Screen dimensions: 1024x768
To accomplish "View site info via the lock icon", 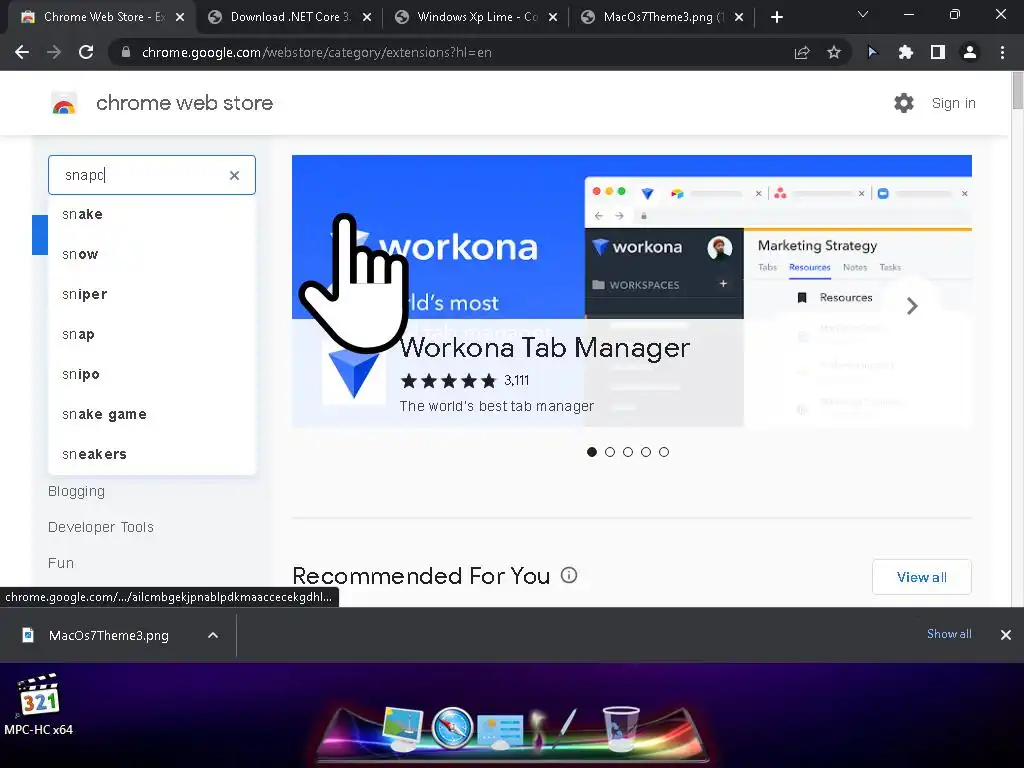I will 126,52.
